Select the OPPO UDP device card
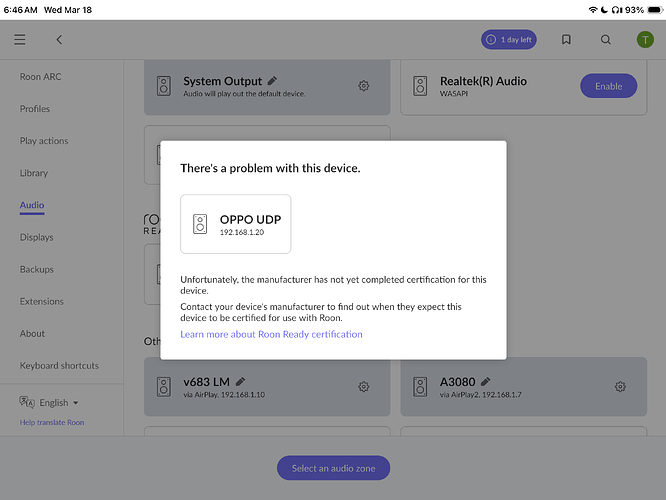 (x=236, y=224)
